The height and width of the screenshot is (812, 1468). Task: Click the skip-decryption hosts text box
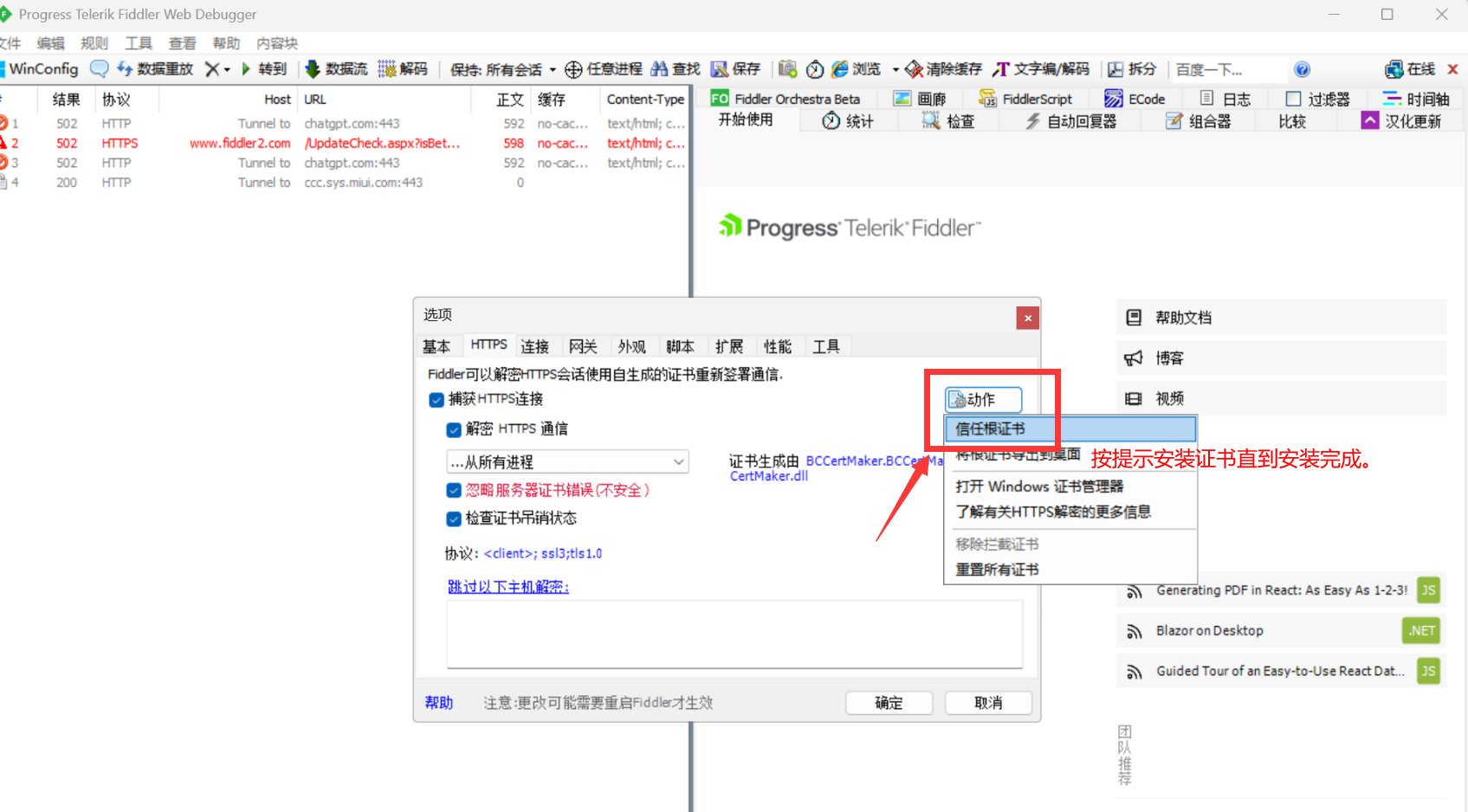point(734,635)
